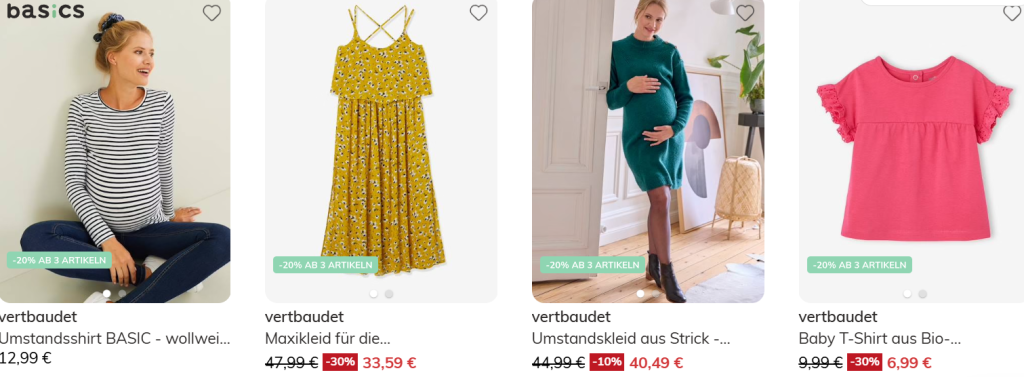Select first carousel dot on green knit dress
Viewport: 1024px width, 377px height.
[x=640, y=294]
